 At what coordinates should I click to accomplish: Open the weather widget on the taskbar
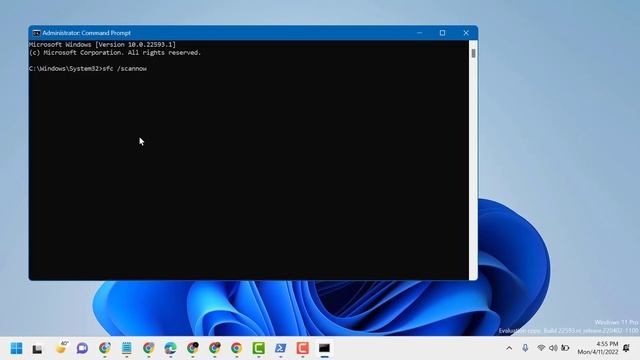[61, 348]
